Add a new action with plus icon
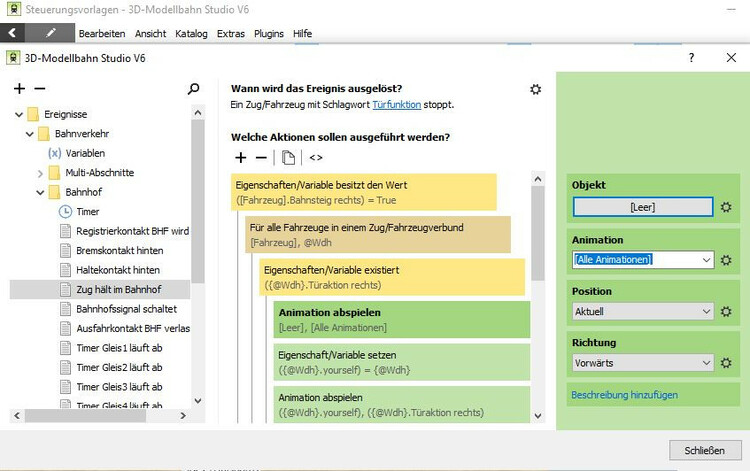 tap(240, 157)
